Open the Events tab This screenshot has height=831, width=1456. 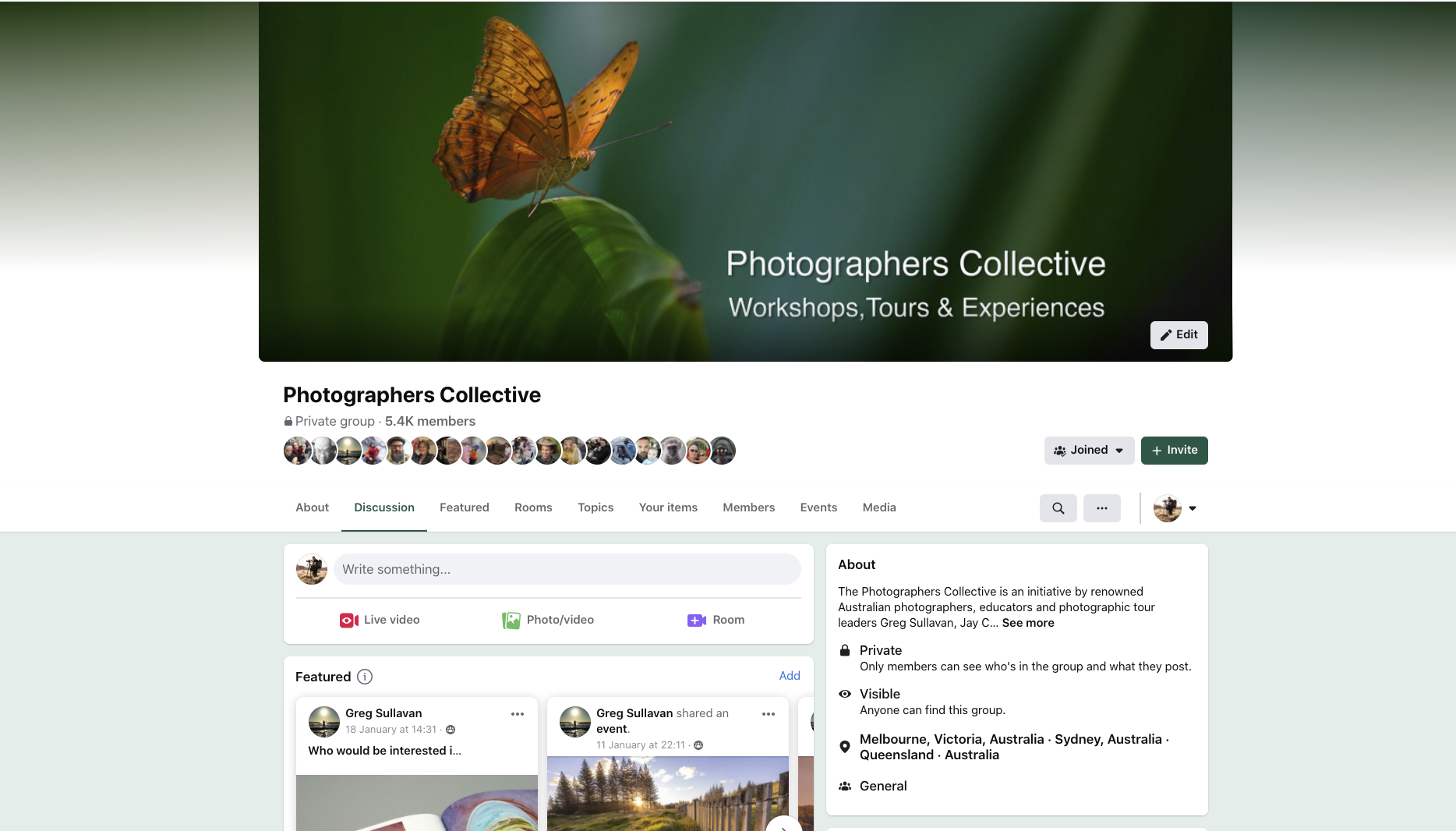tap(818, 507)
